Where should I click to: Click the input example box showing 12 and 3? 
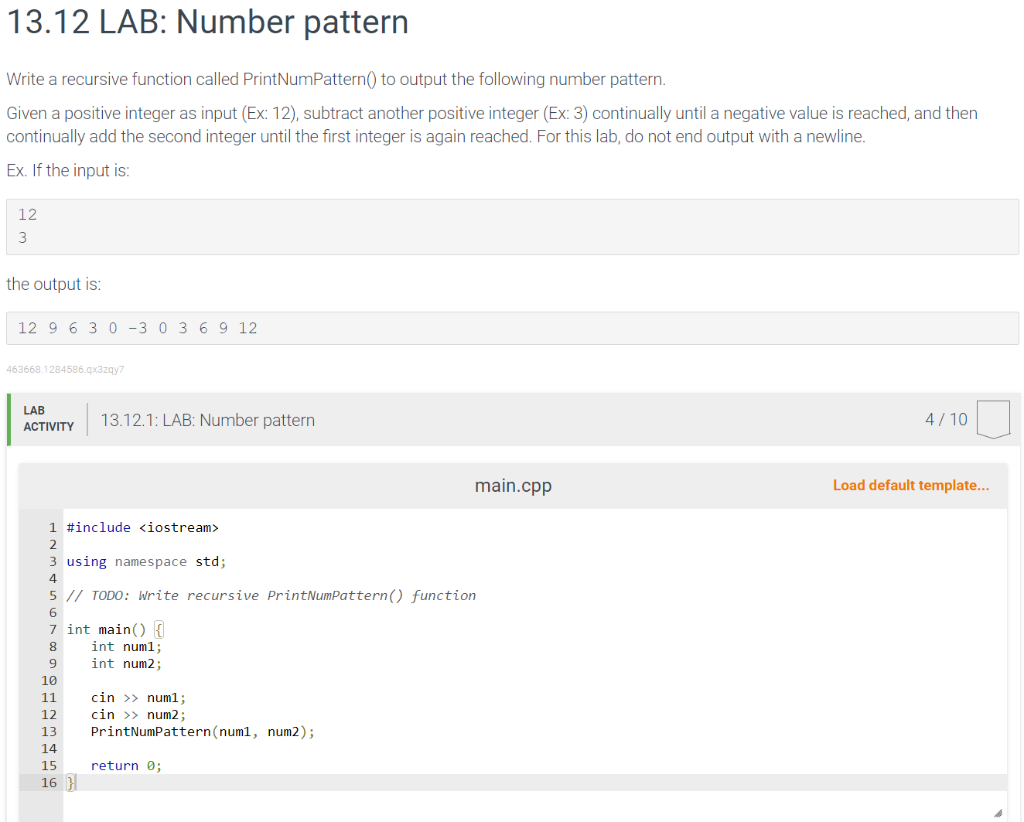click(512, 227)
